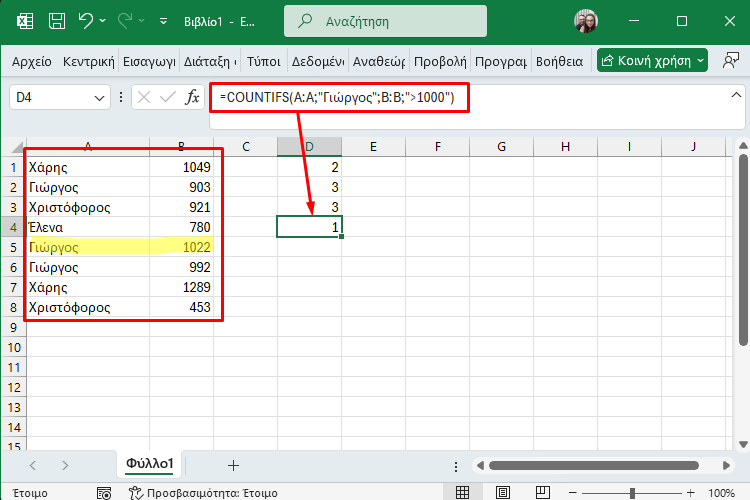Select column G header

tap(501, 147)
